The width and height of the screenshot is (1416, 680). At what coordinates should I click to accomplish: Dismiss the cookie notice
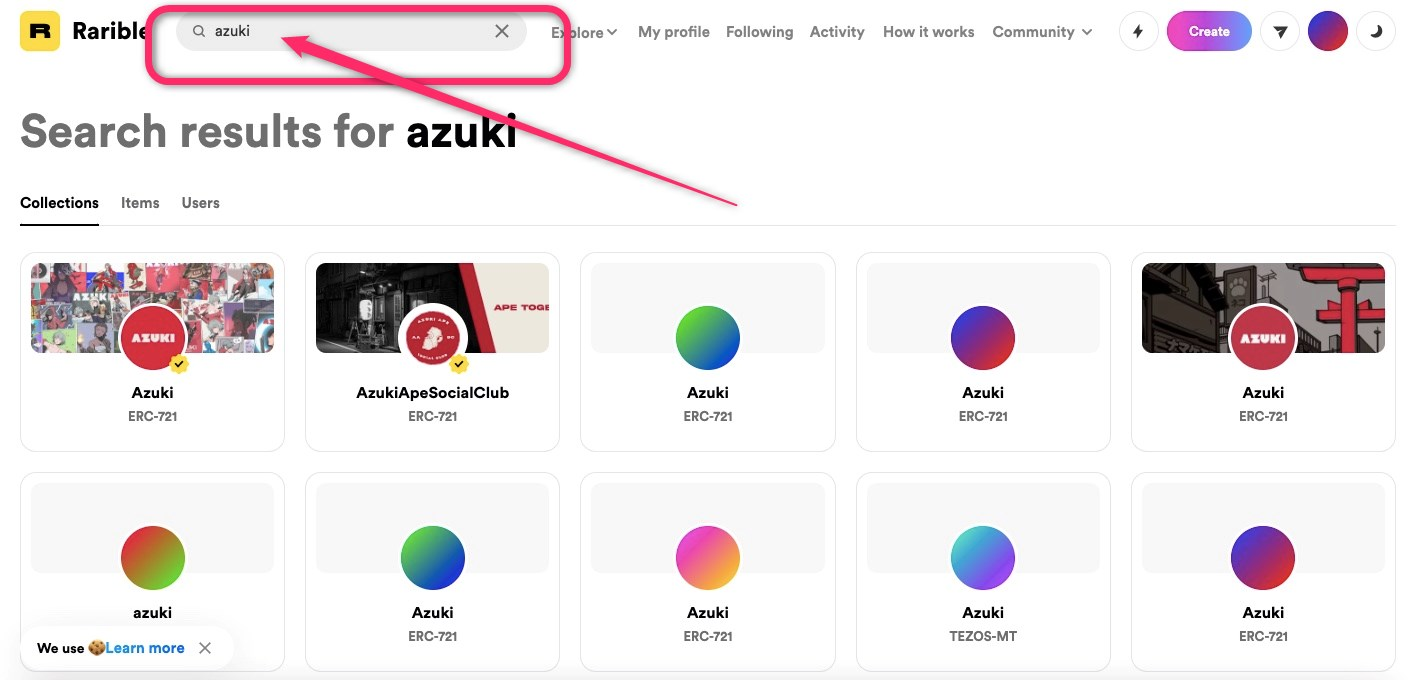click(x=205, y=648)
